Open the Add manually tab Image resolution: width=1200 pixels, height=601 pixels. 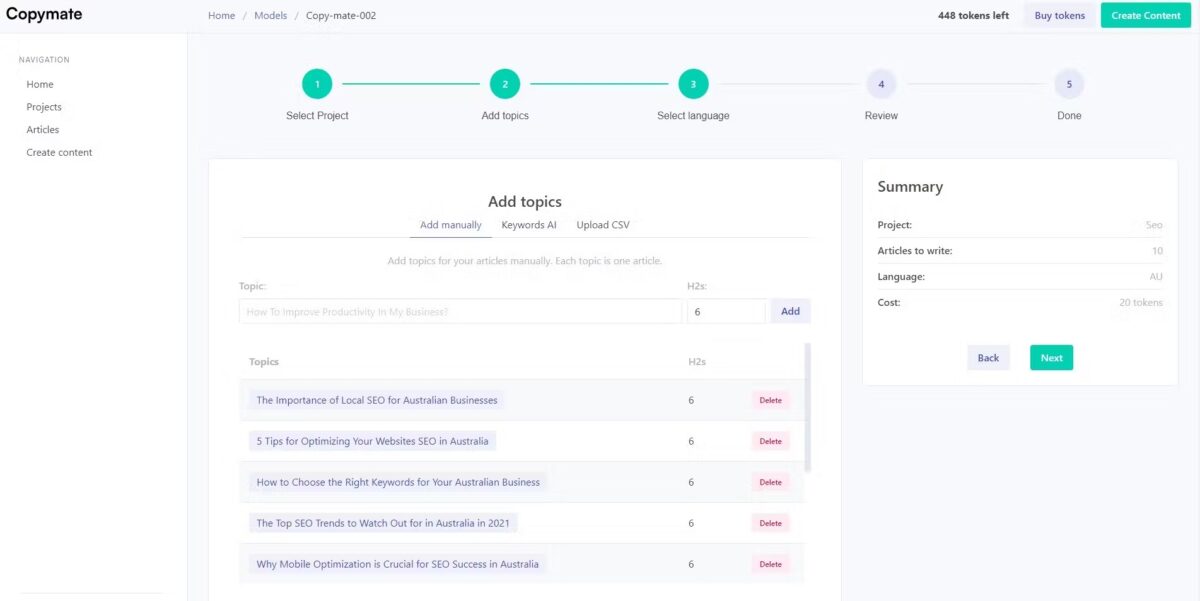[450, 224]
